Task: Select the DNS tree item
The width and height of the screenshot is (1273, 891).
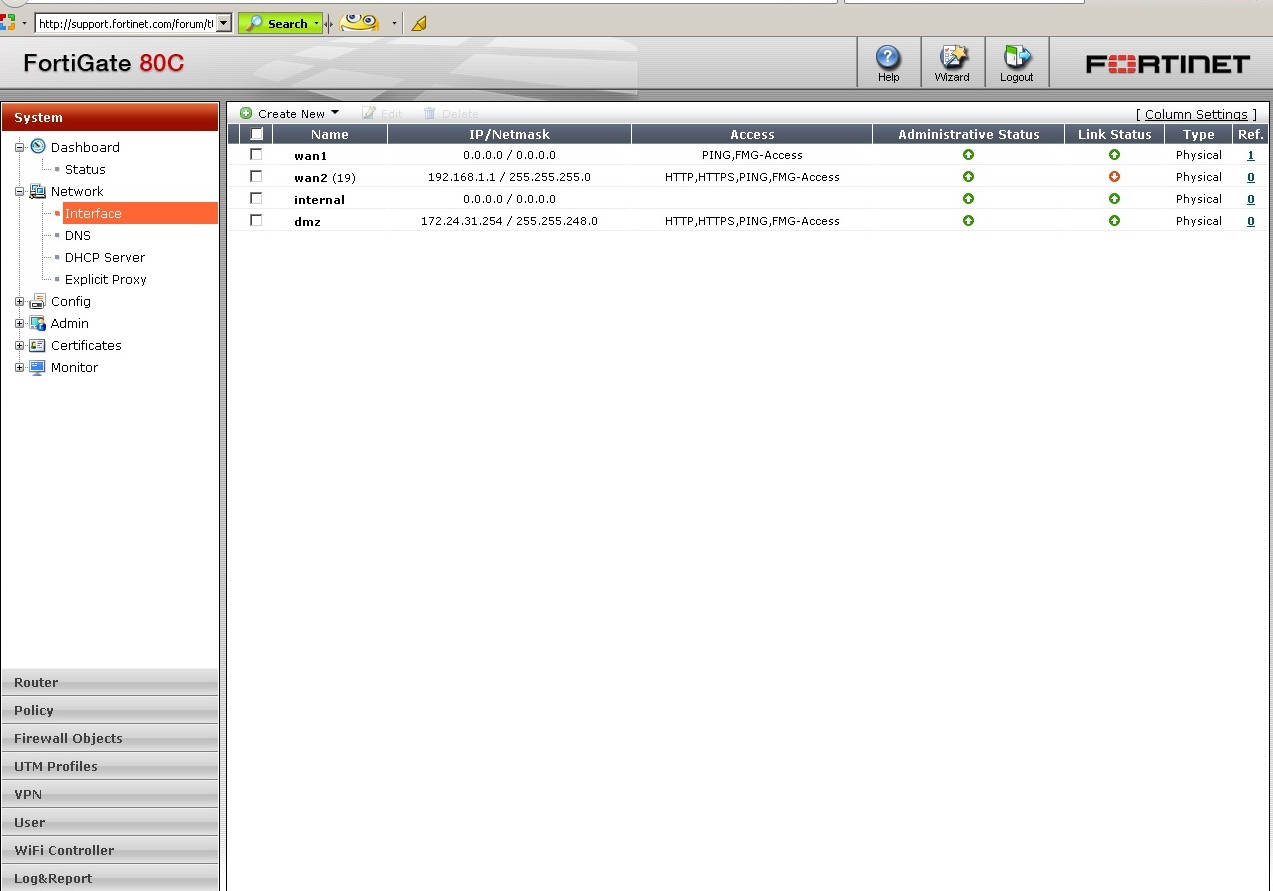Action: (78, 235)
